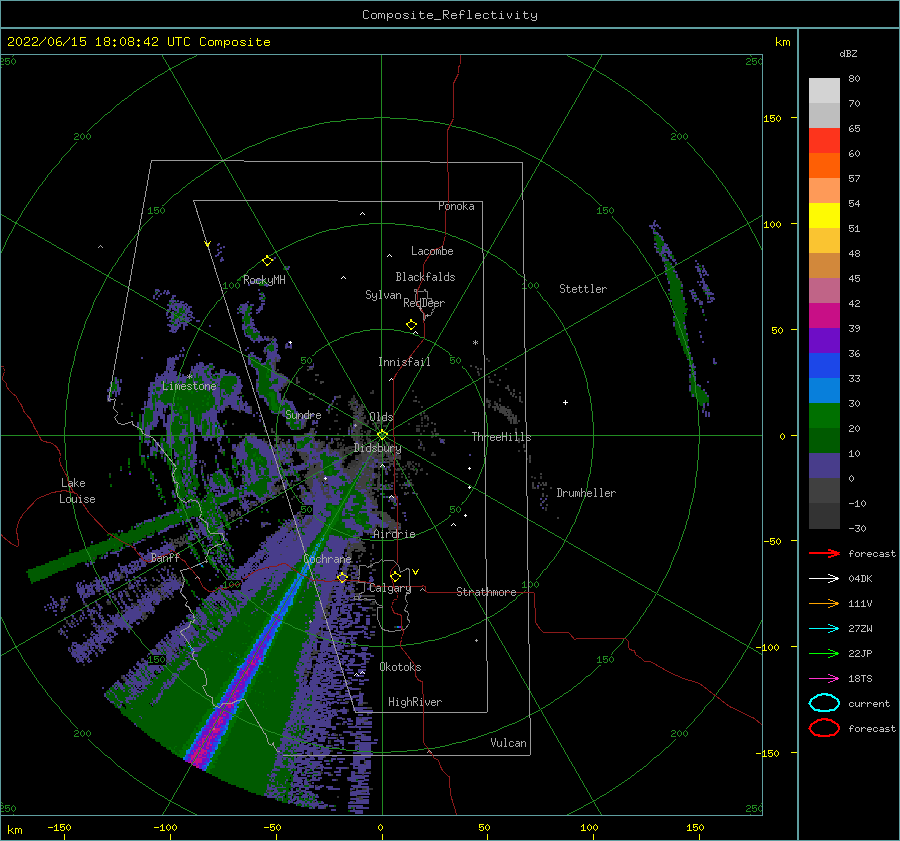Select the orange 111V arrow icon

pyautogui.click(x=824, y=603)
